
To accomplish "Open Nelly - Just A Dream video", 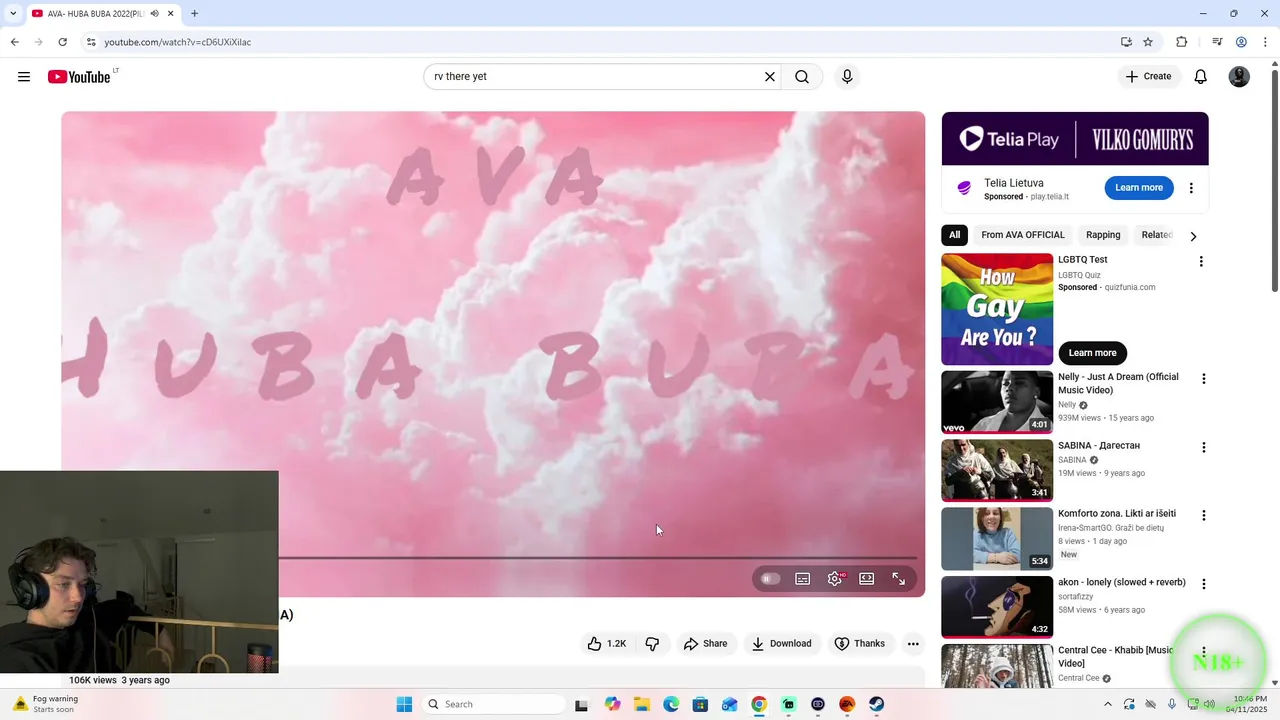I will point(997,402).
